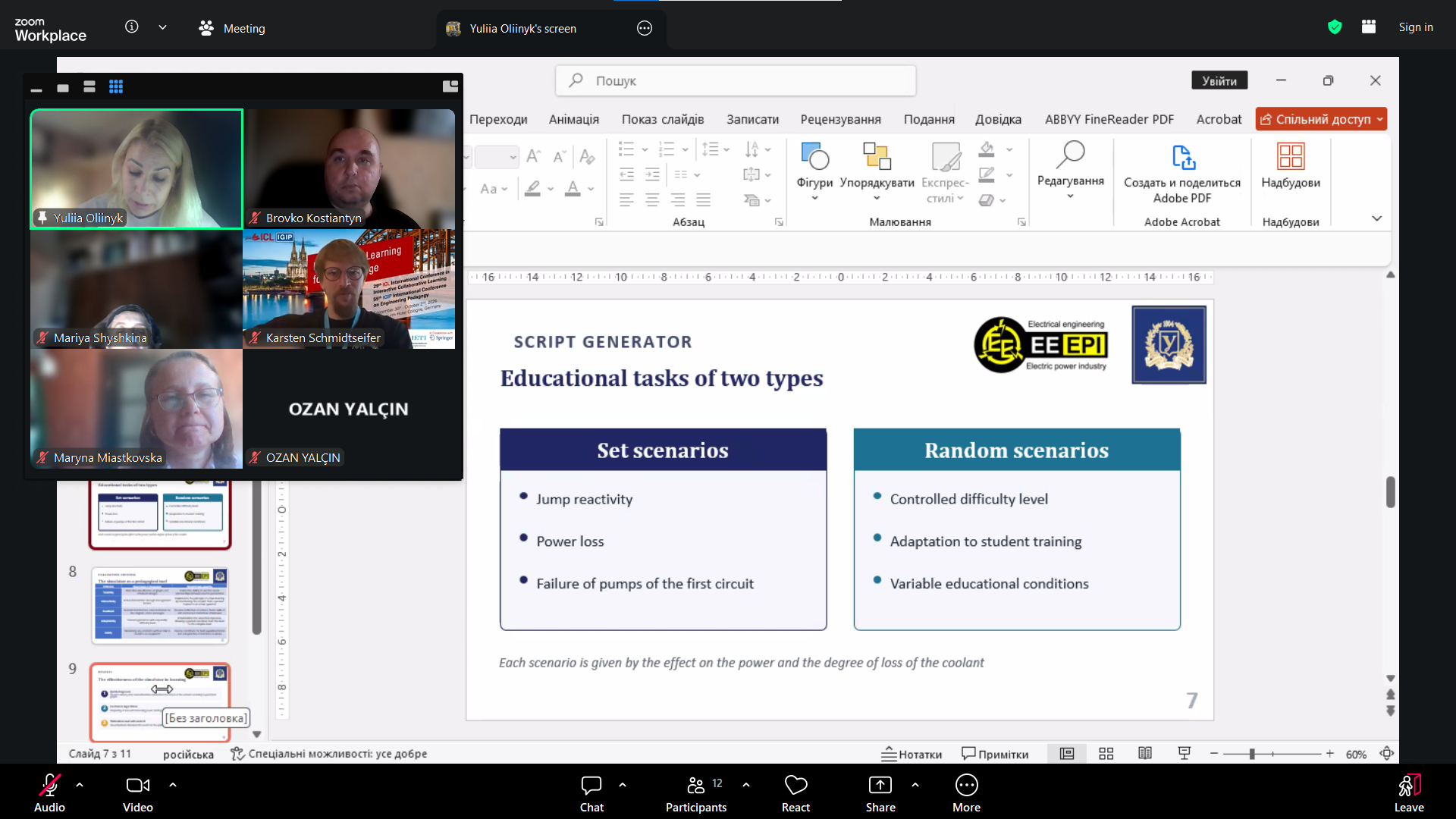Open the Arrange objects menu icon
Screen dimensions: 1456x819
(877, 157)
